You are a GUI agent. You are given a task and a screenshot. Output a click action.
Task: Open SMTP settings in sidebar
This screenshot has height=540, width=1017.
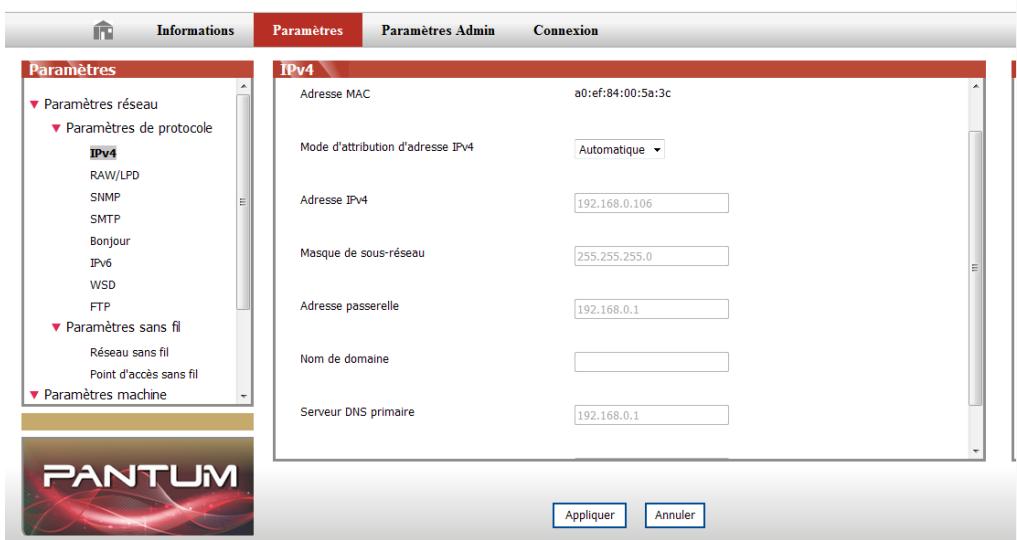click(105, 219)
